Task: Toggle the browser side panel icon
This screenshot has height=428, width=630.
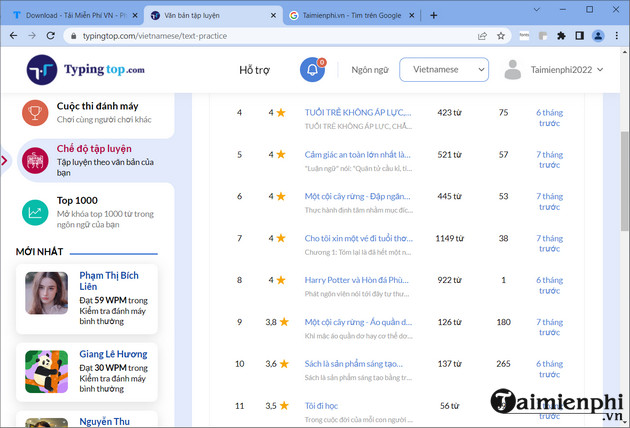Action: [579, 36]
